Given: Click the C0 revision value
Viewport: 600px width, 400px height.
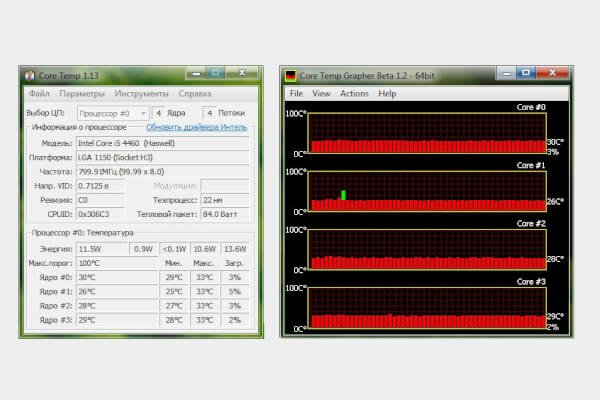Looking at the screenshot, I should point(101,200).
